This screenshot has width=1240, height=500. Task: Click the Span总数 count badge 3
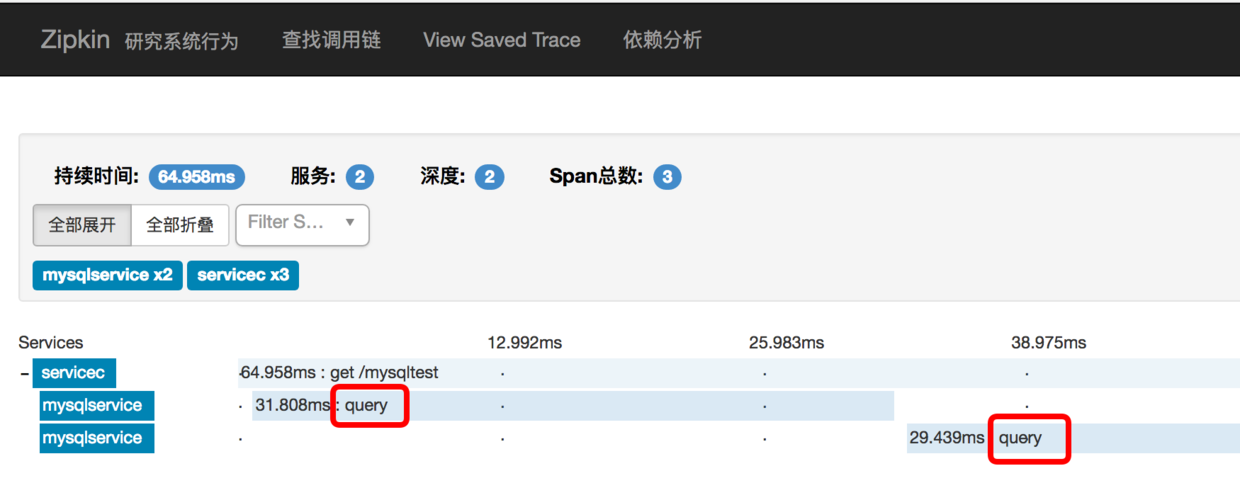(x=667, y=177)
